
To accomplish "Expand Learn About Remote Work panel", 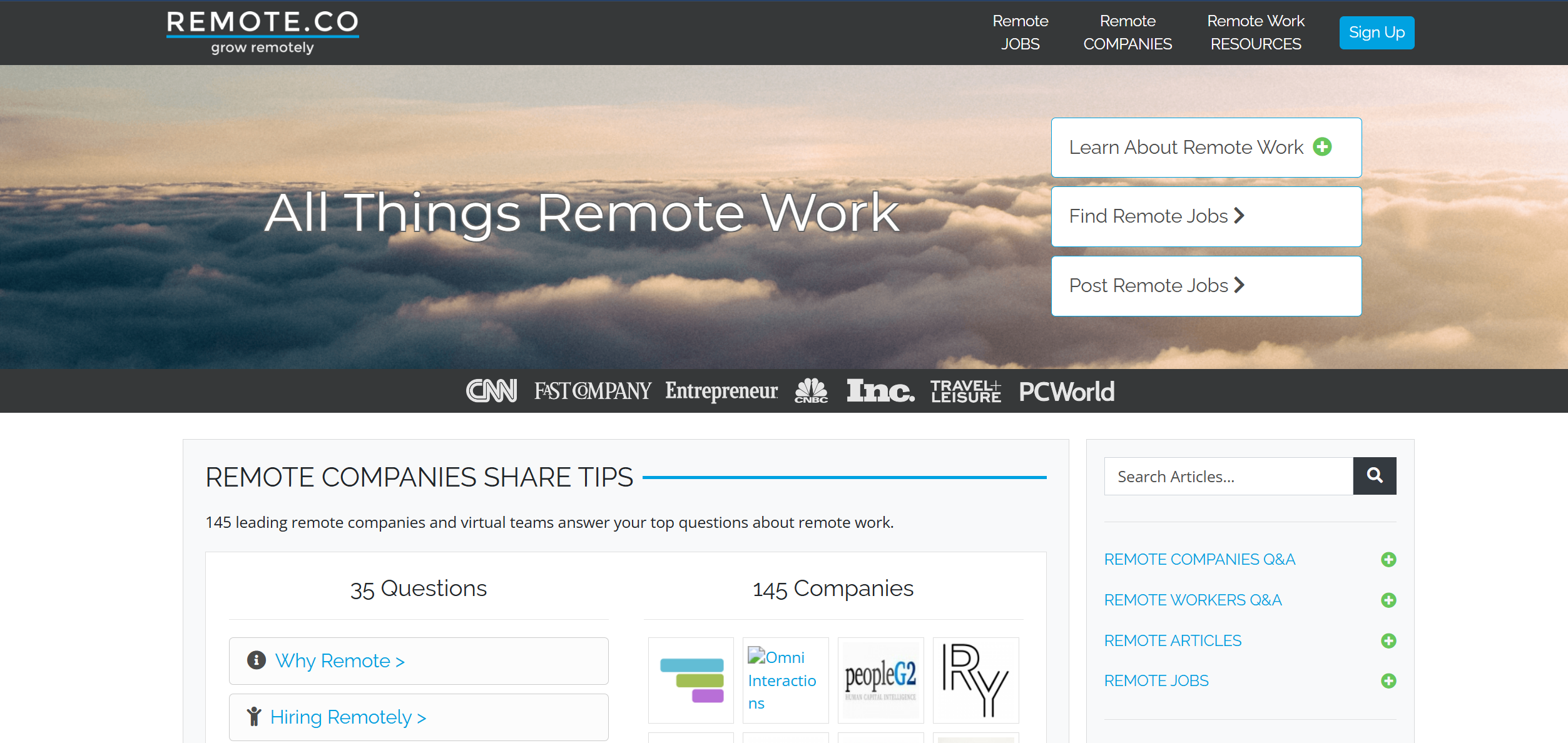I will tap(1206, 148).
